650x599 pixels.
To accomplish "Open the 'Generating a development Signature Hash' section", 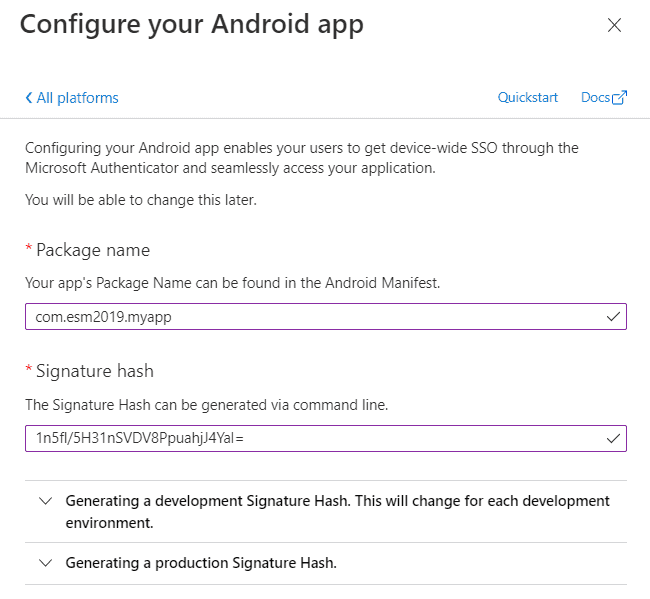I will [326, 512].
